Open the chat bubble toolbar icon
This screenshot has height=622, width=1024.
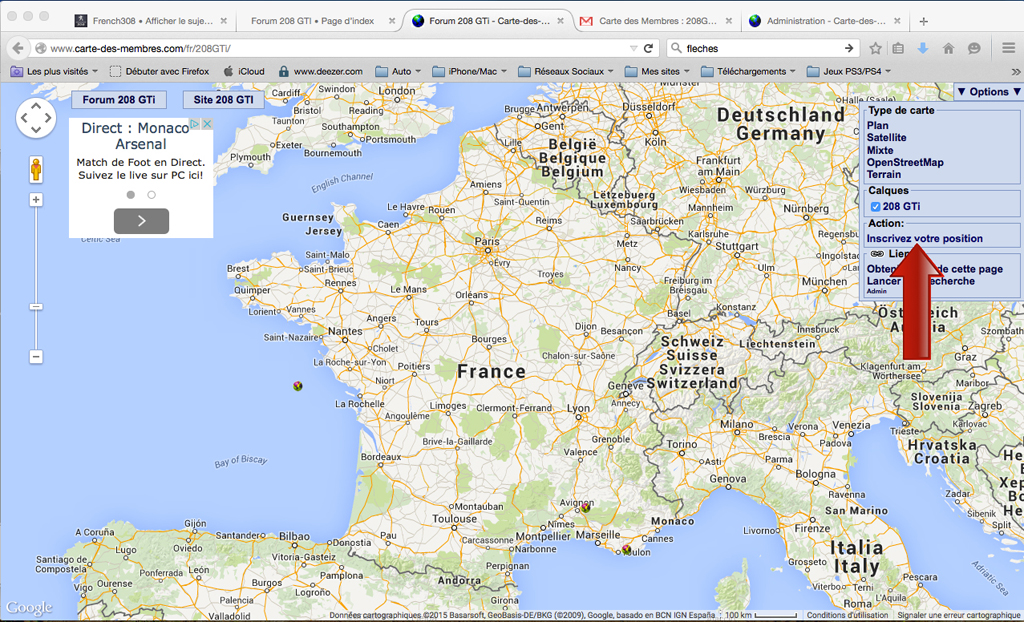point(974,48)
